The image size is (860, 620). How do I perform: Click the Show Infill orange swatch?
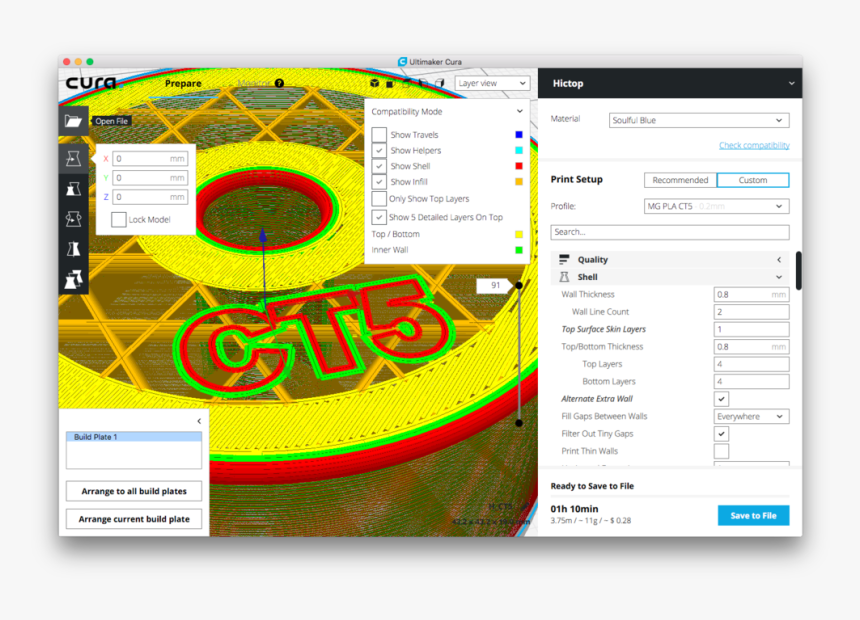coord(519,182)
